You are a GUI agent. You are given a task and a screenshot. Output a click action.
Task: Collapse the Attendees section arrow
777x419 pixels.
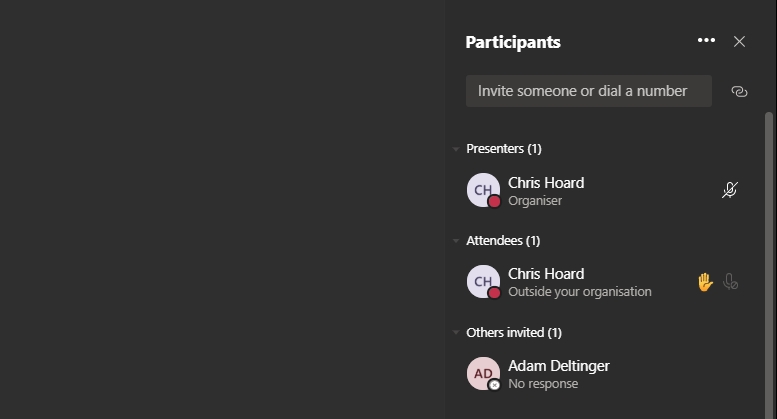point(456,241)
